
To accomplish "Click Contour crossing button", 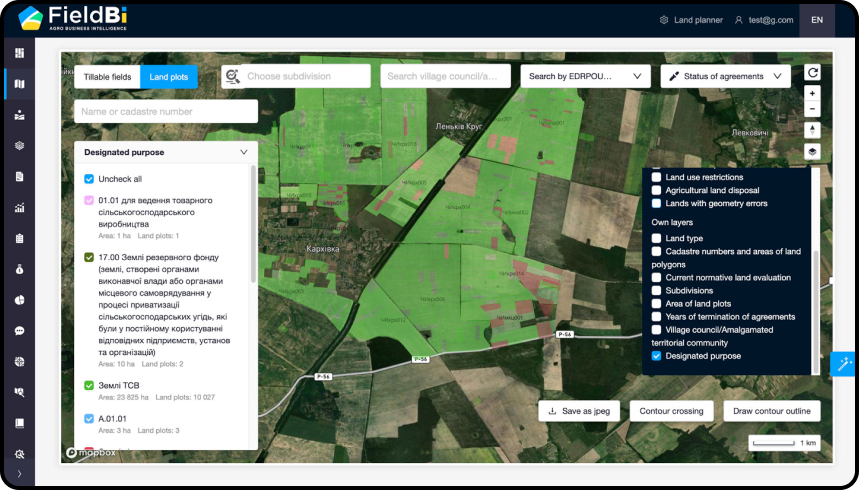I will pyautogui.click(x=671, y=411).
